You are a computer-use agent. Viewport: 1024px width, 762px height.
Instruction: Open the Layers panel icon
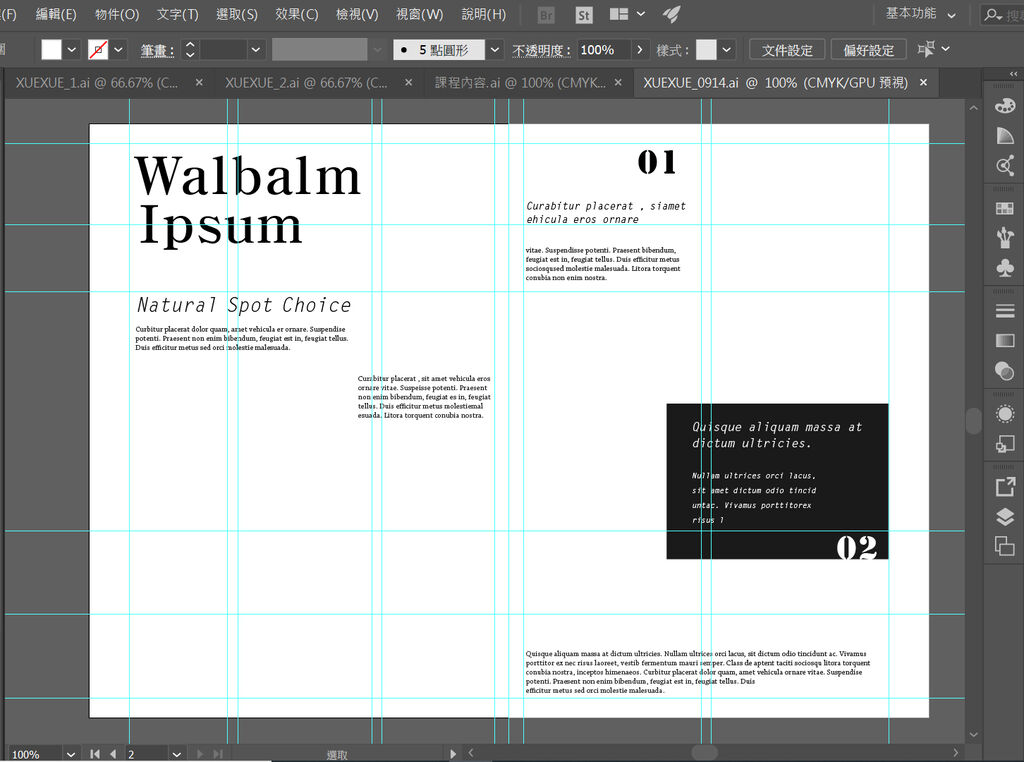1005,516
